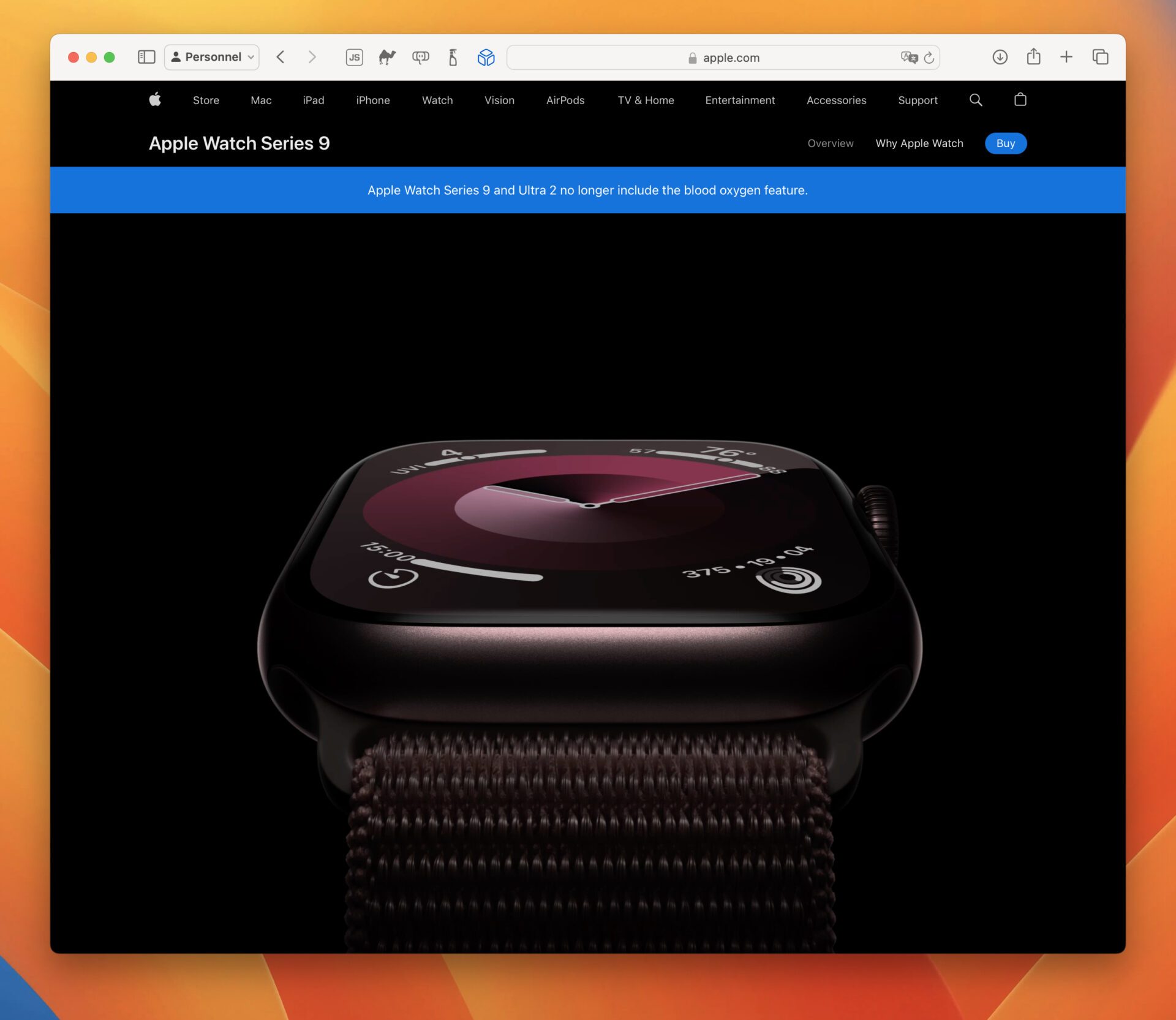
Task: Open the AirPods menu item
Action: point(565,100)
